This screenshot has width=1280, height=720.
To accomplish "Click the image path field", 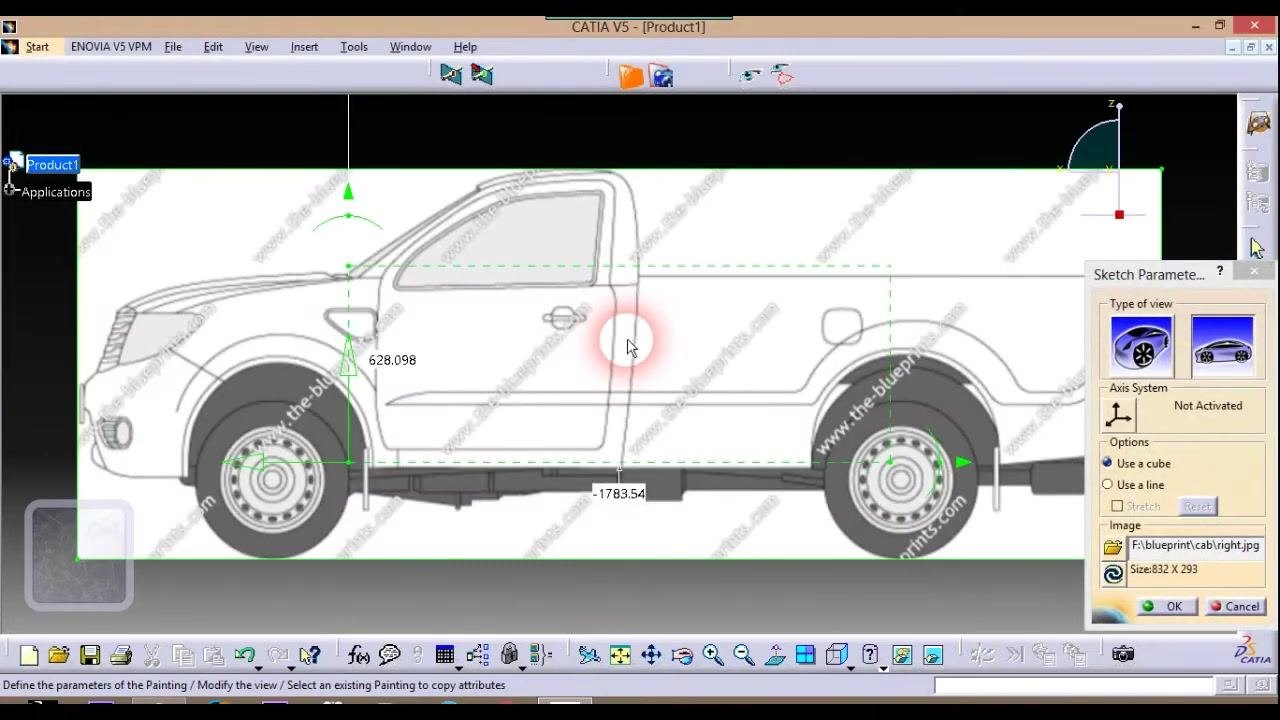I will [1196, 546].
